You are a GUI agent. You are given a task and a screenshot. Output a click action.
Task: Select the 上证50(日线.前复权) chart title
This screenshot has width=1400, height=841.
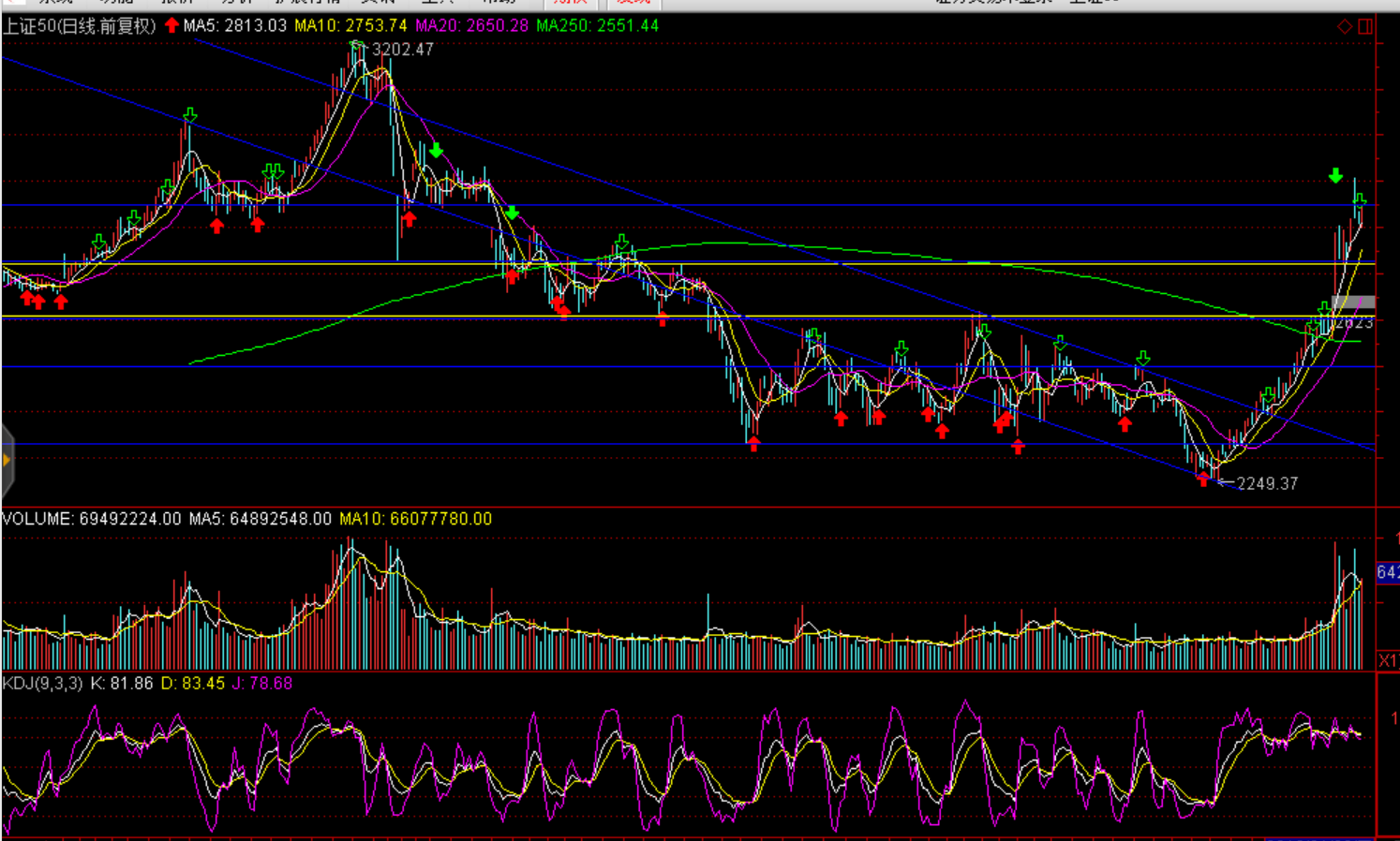[x=79, y=26]
